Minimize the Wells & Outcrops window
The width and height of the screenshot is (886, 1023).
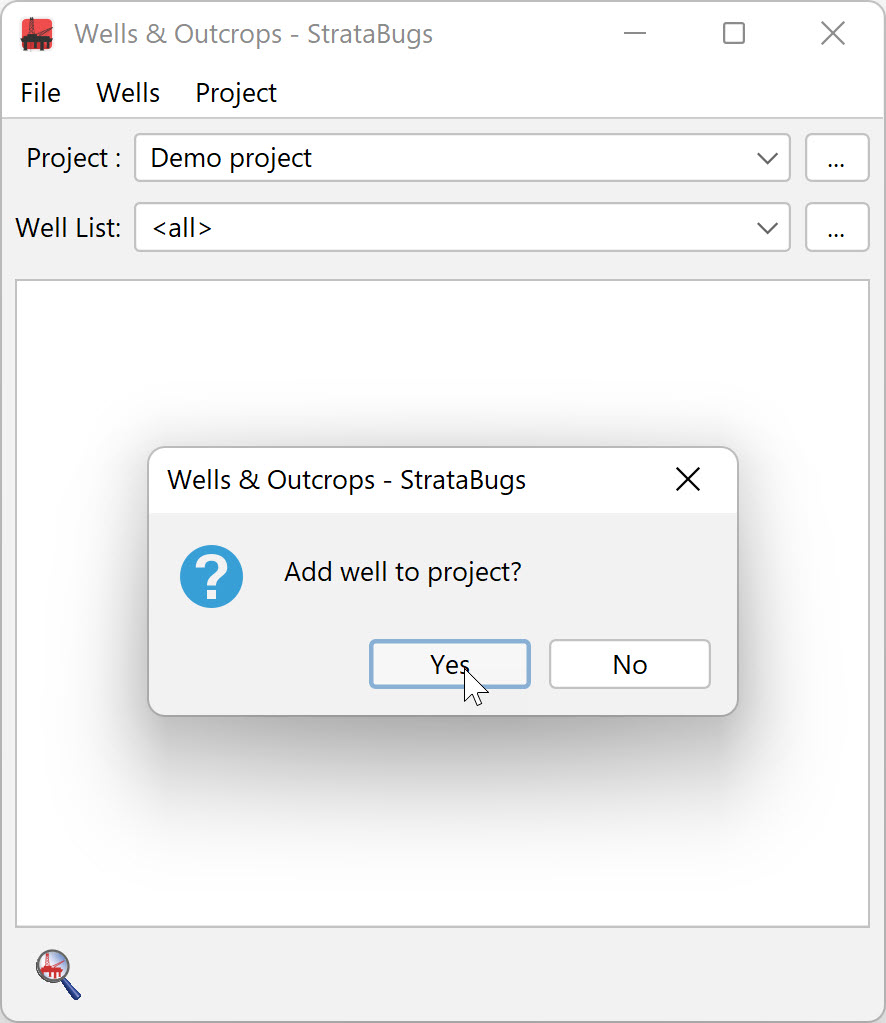[635, 33]
